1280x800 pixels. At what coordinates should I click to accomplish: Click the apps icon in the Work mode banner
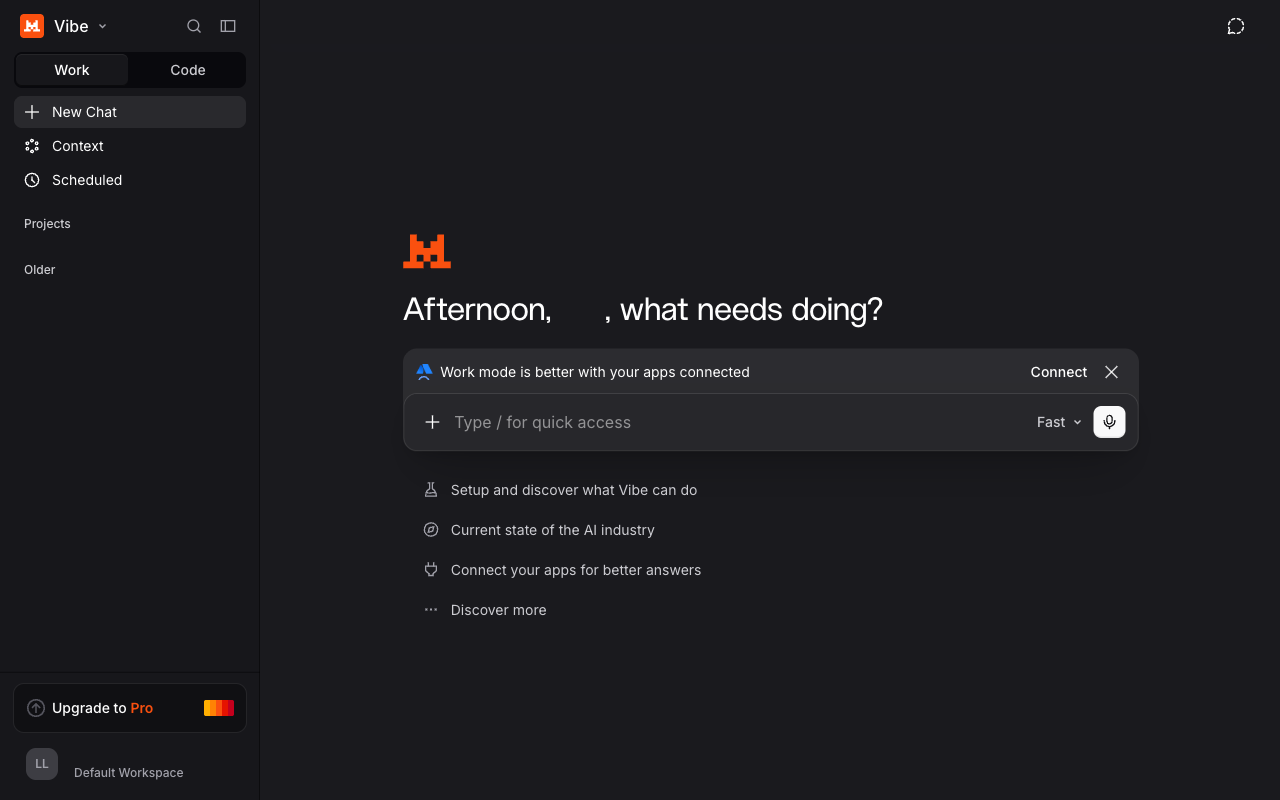tap(424, 372)
